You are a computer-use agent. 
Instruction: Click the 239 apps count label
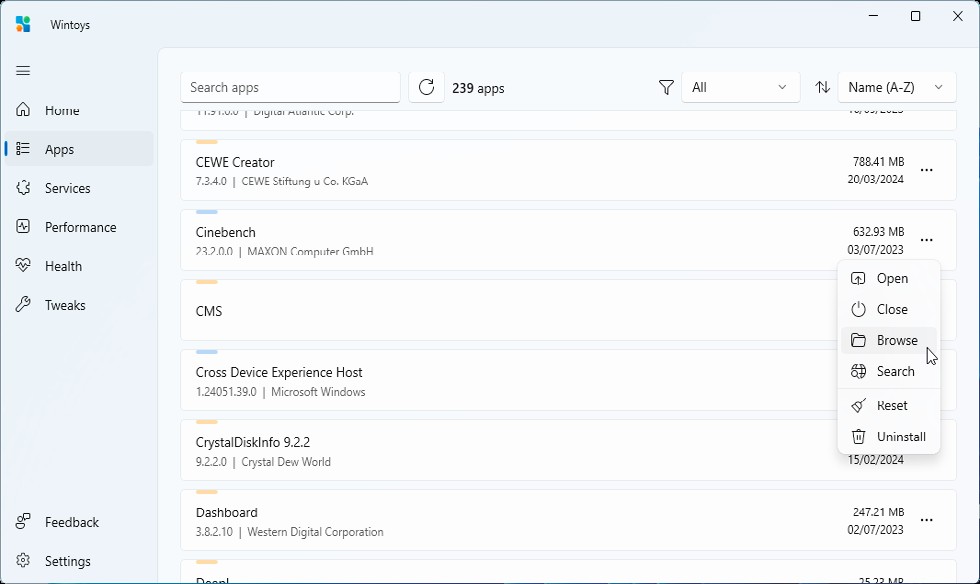[x=478, y=88]
